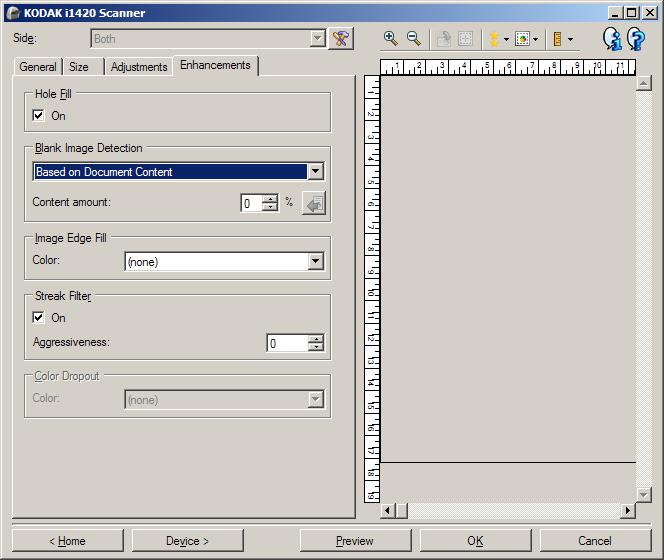Screen dimensions: 664x560
Task: Uncheck the Streak Filter On checkbox
Action: [38, 317]
